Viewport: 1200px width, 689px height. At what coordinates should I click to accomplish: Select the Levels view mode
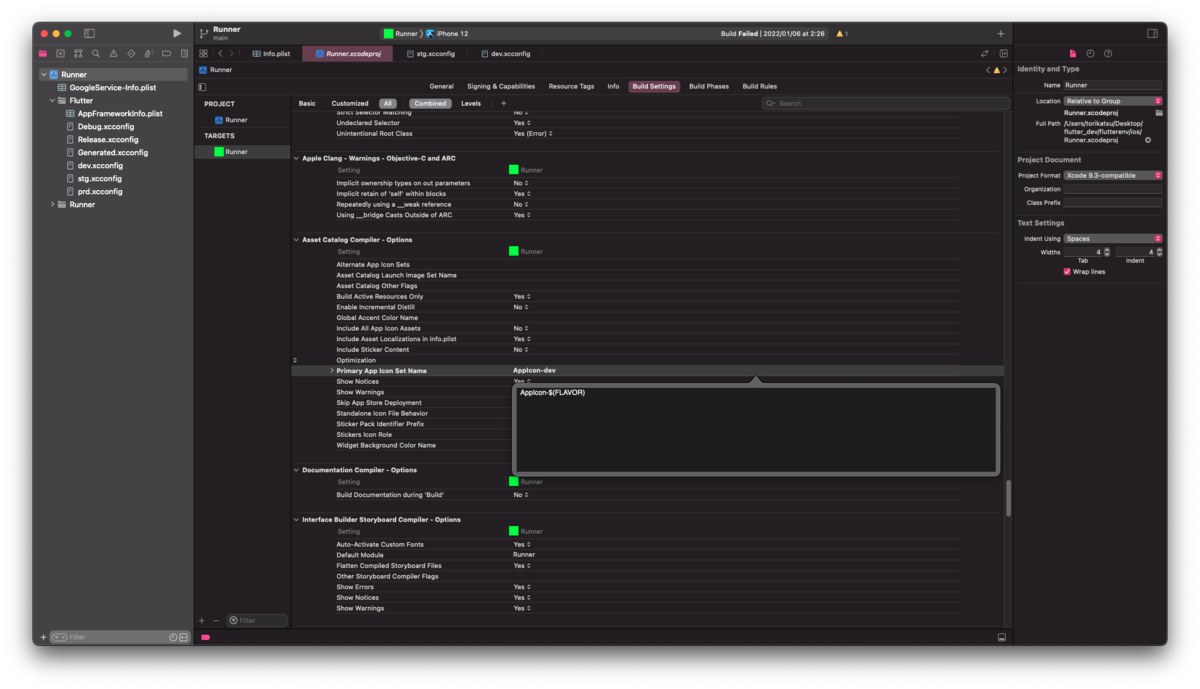(x=471, y=103)
